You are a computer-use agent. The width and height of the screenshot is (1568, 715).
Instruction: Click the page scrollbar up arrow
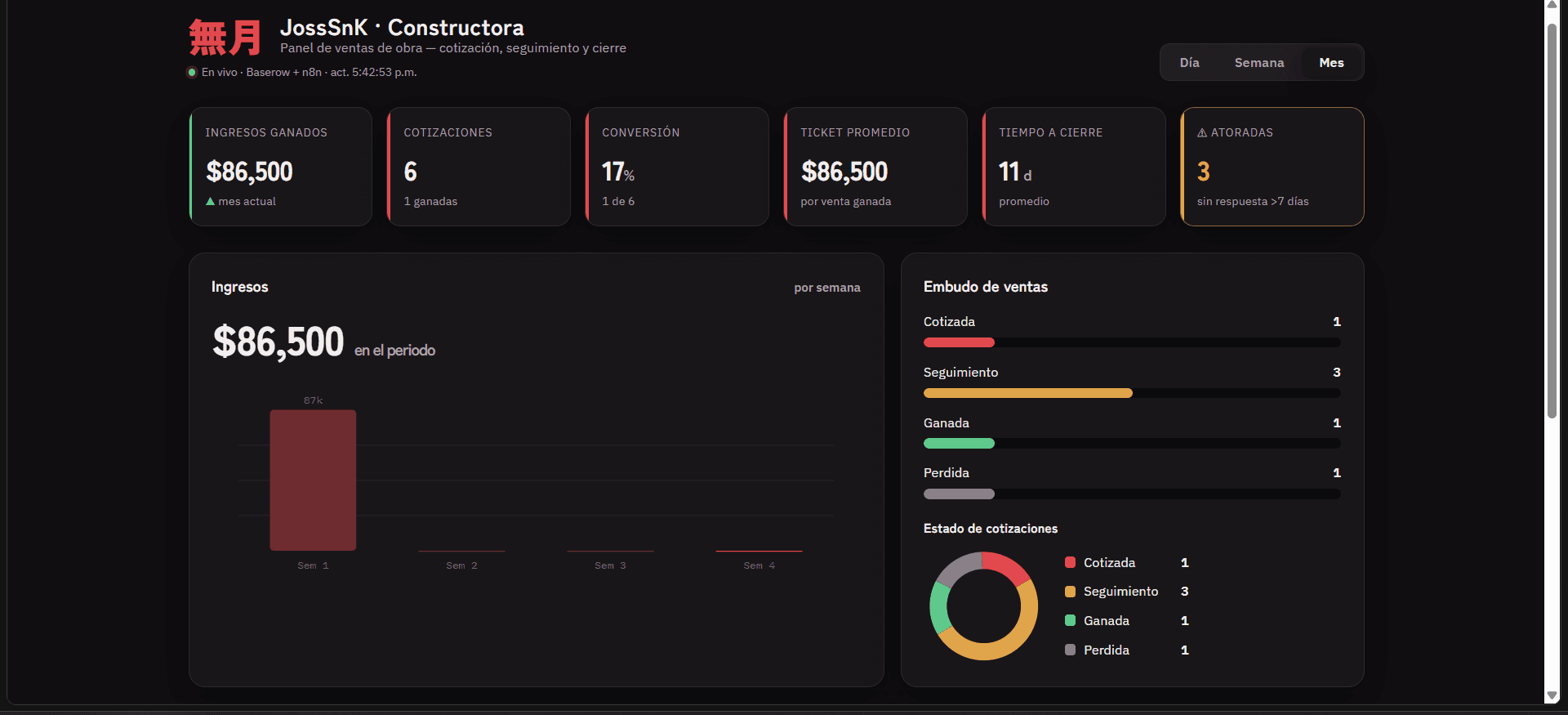point(1552,5)
